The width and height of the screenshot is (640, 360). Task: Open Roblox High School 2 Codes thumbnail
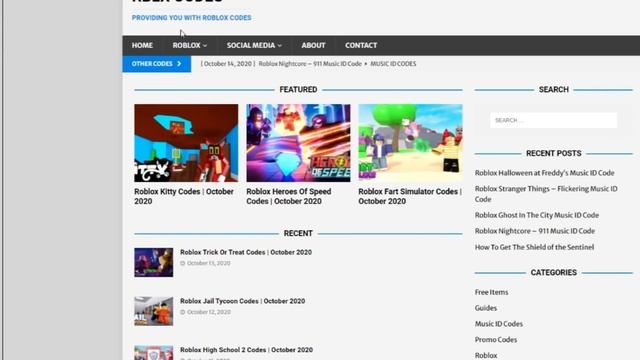pos(153,353)
